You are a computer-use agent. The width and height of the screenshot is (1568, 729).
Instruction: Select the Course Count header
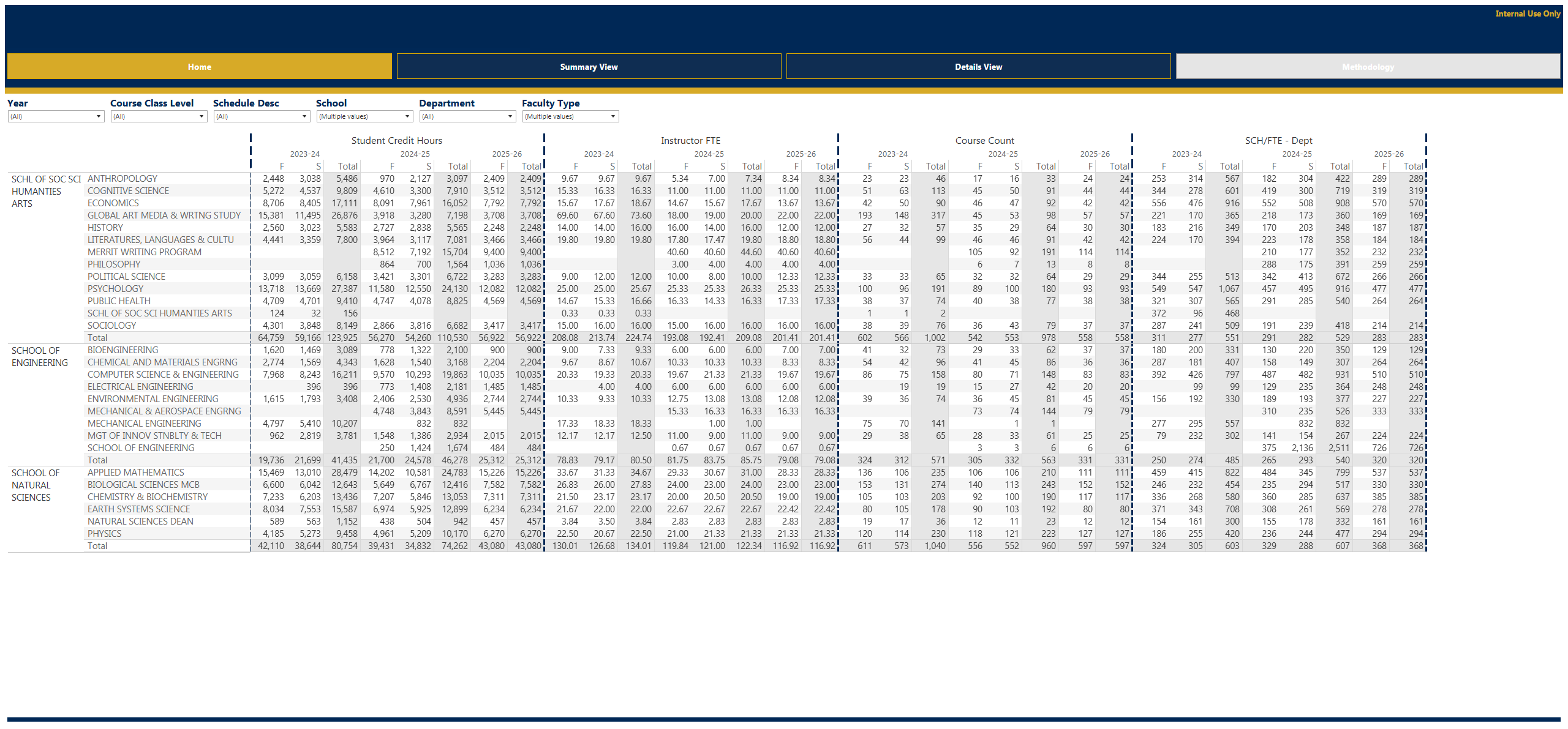tap(984, 141)
